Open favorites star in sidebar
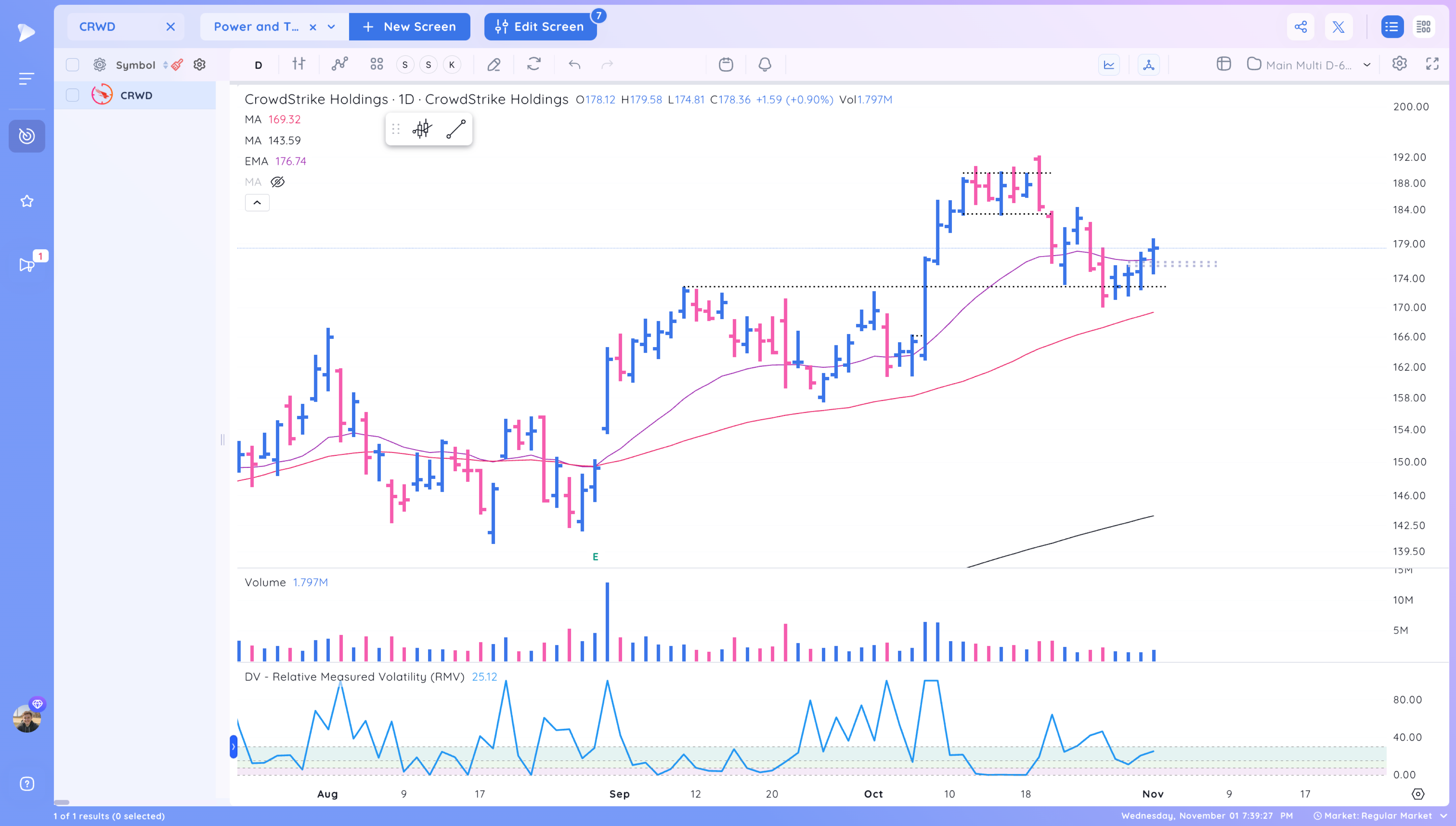1456x826 pixels. click(x=27, y=201)
